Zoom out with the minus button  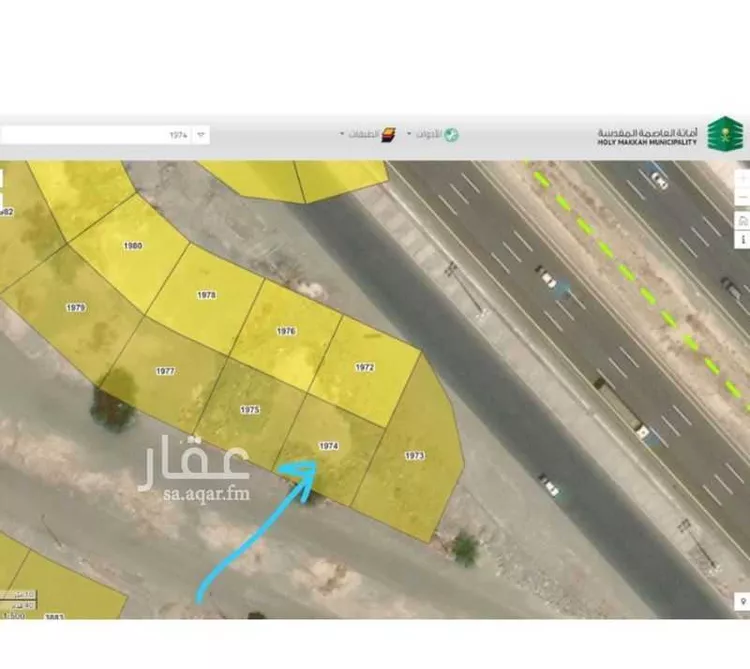(x=743, y=197)
